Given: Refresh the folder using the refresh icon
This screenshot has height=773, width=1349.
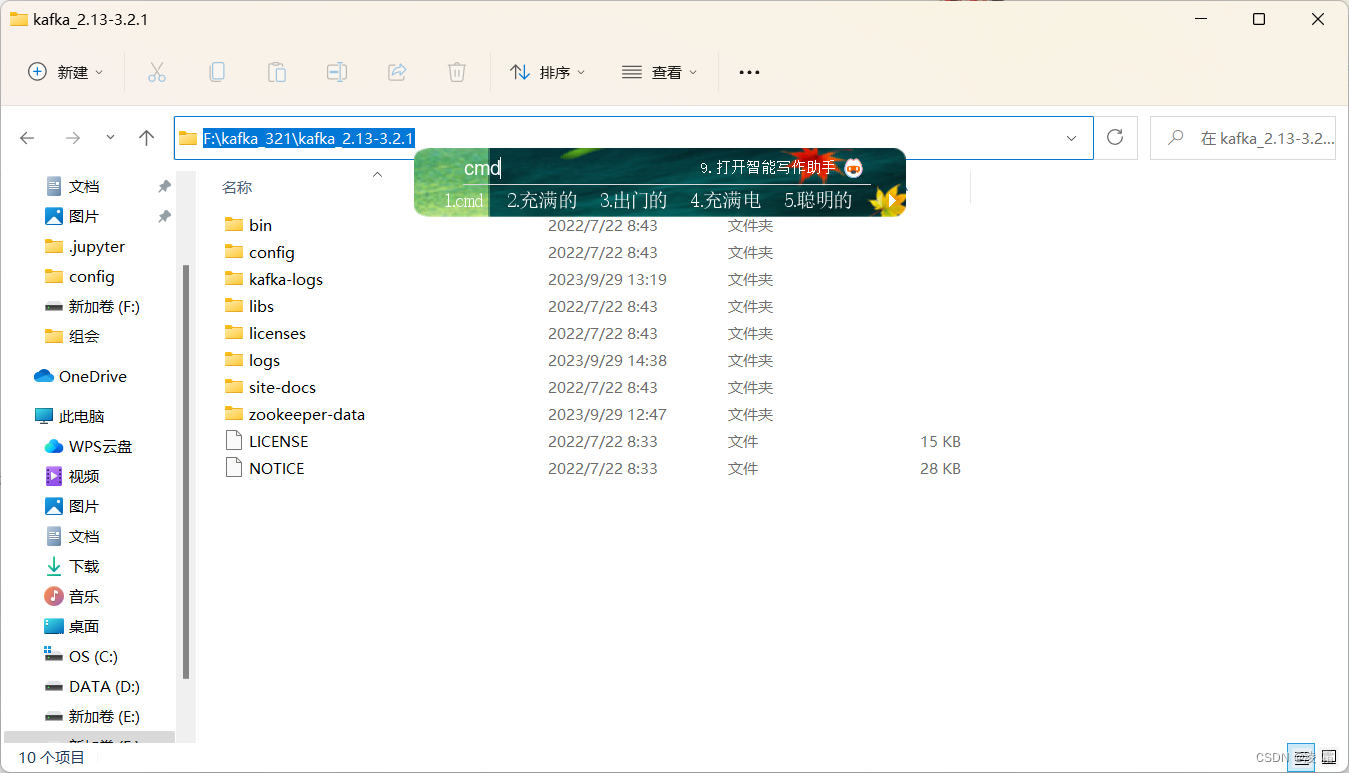Looking at the screenshot, I should point(1115,138).
